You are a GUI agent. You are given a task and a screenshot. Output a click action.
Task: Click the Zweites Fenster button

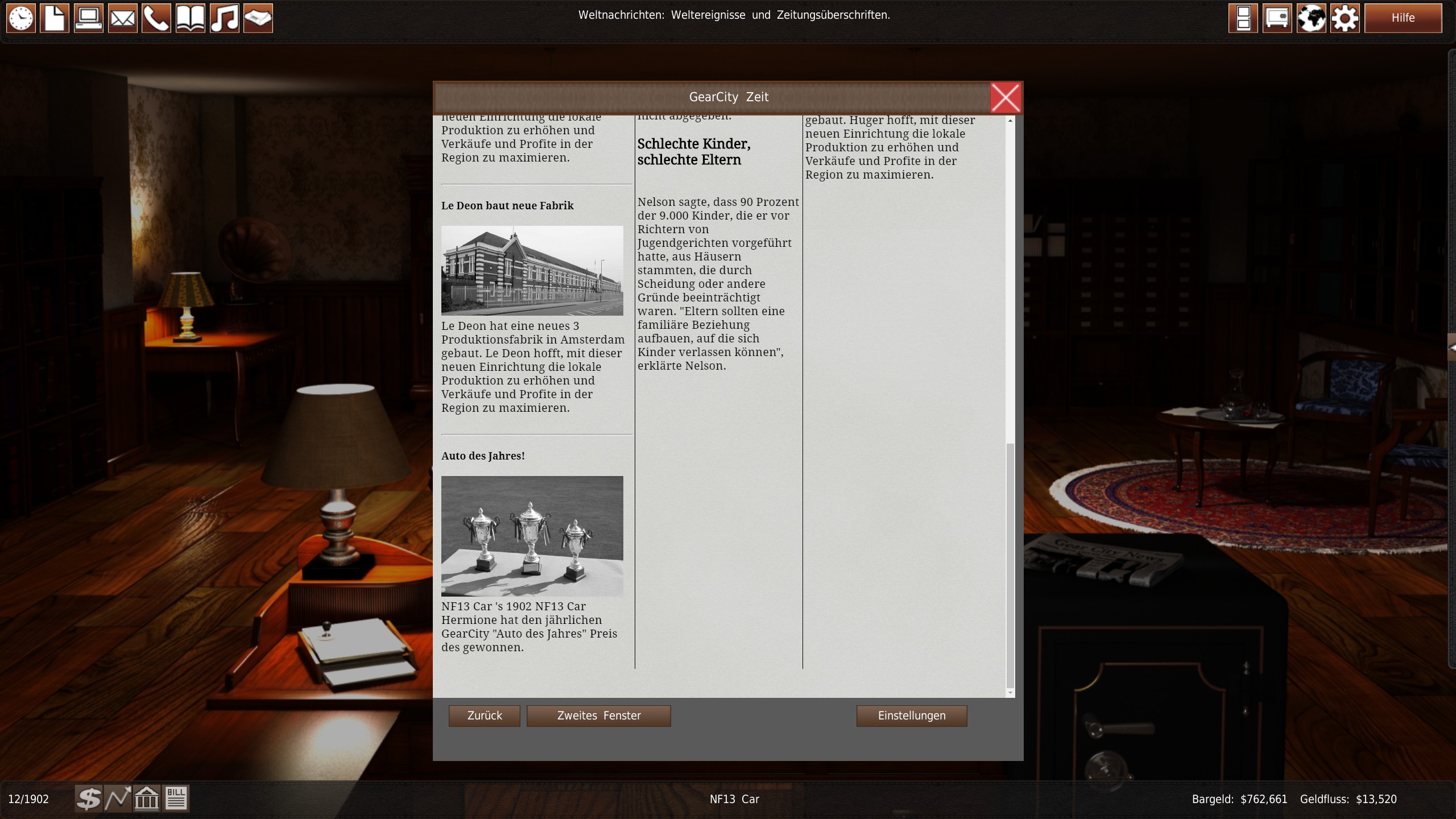pos(598,715)
